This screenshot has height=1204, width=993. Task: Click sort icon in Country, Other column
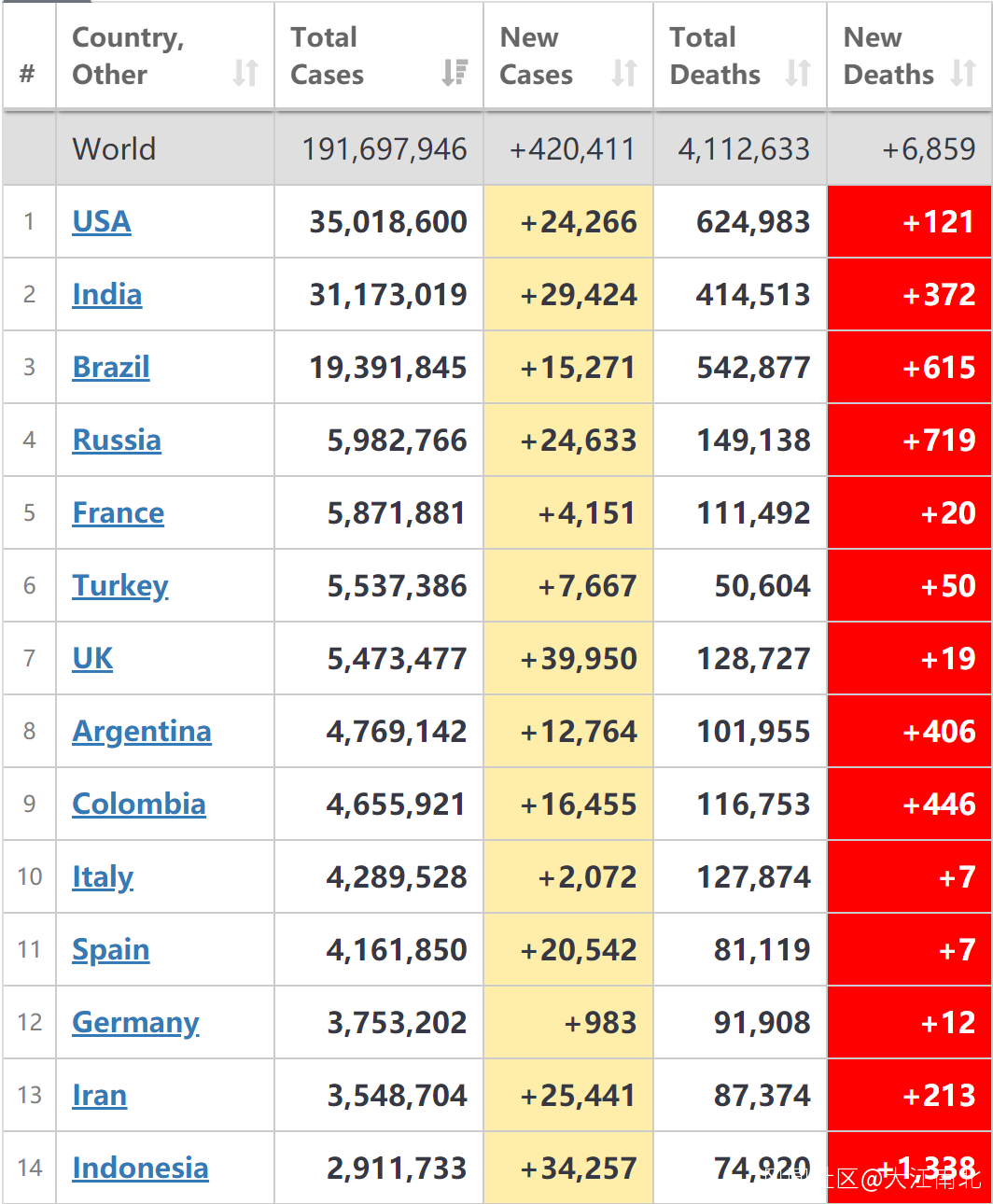(x=245, y=73)
